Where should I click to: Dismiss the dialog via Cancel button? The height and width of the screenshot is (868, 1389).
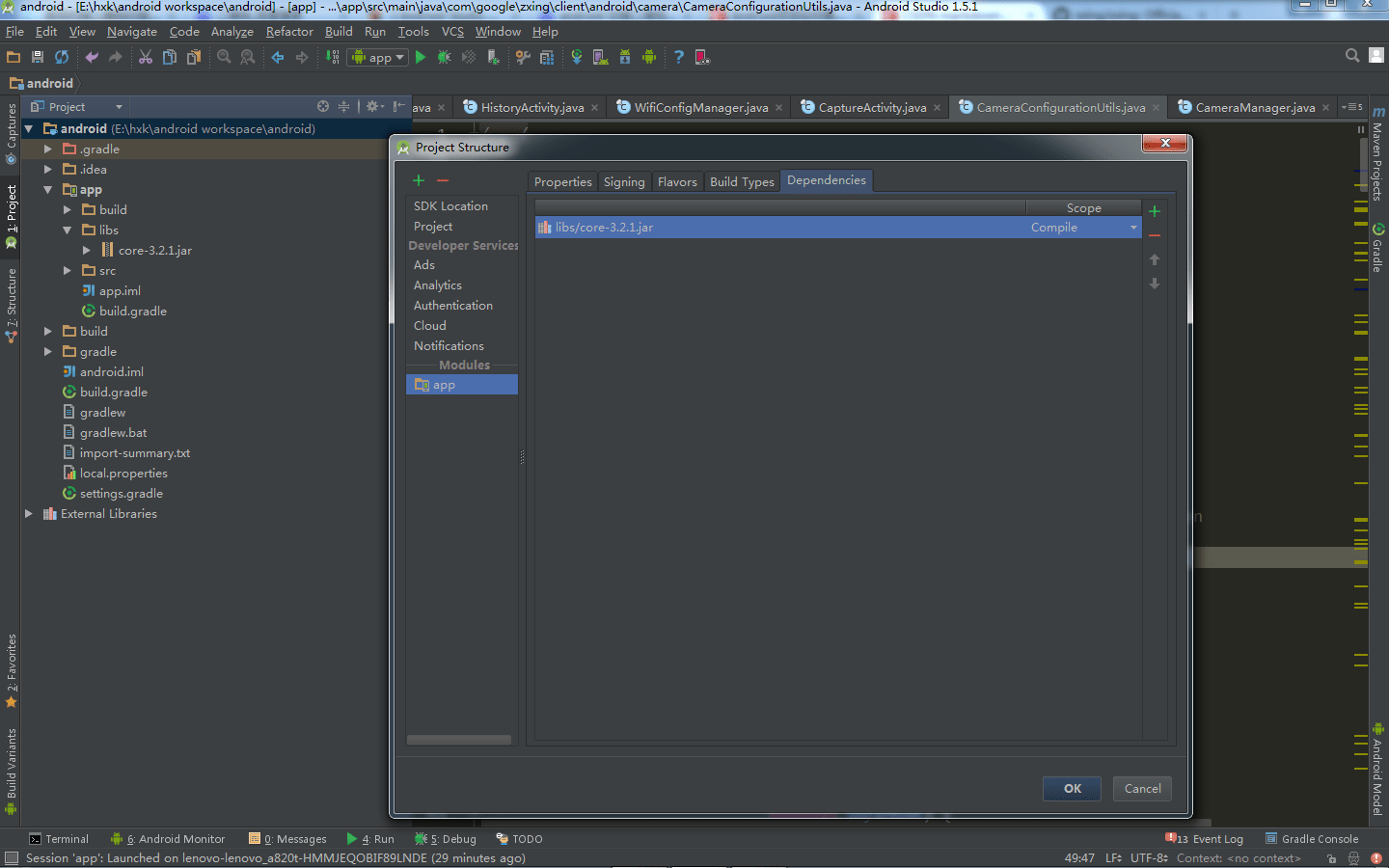[x=1142, y=788]
